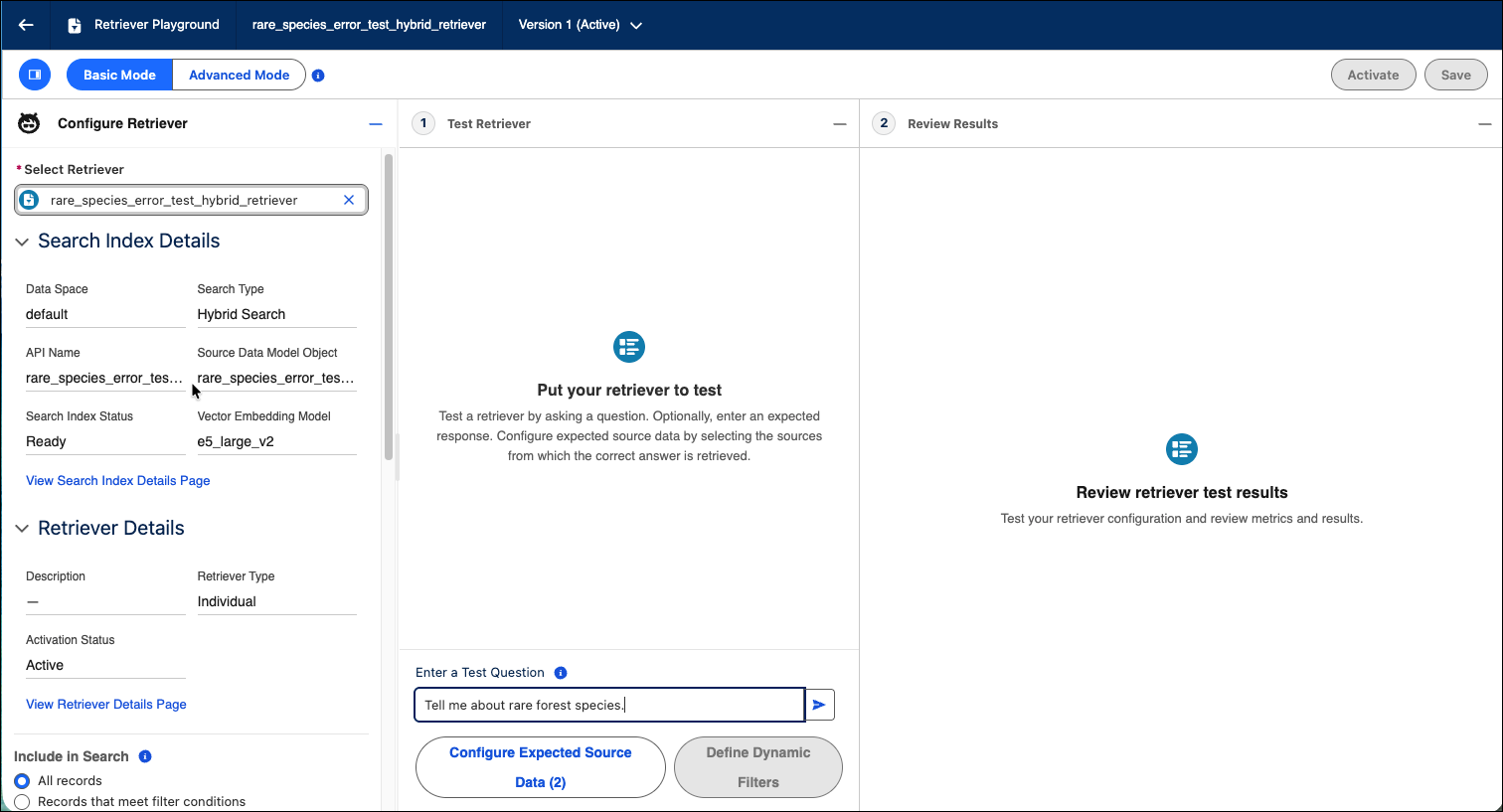Click the Active activation status value
This screenshot has width=1503, height=812.
(45, 665)
